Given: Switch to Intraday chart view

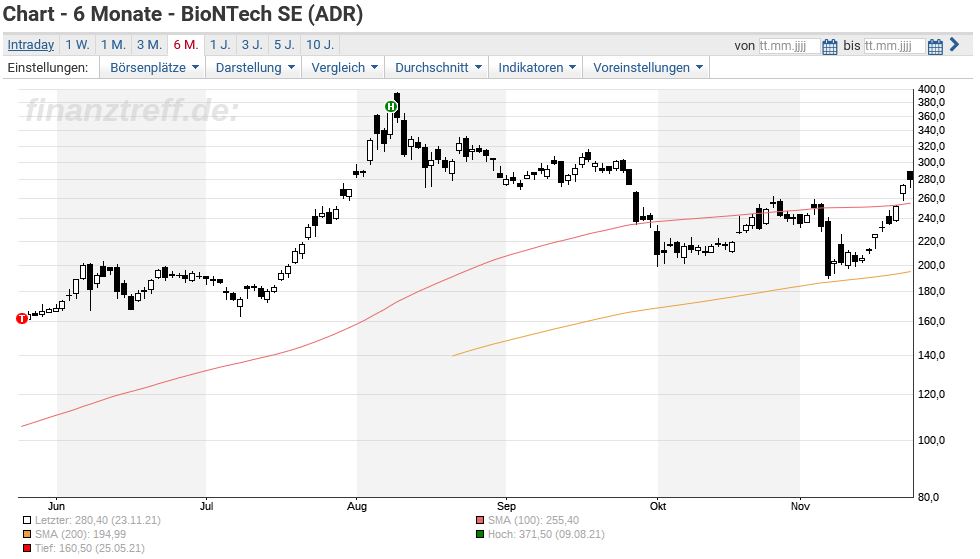Looking at the screenshot, I should click(31, 45).
